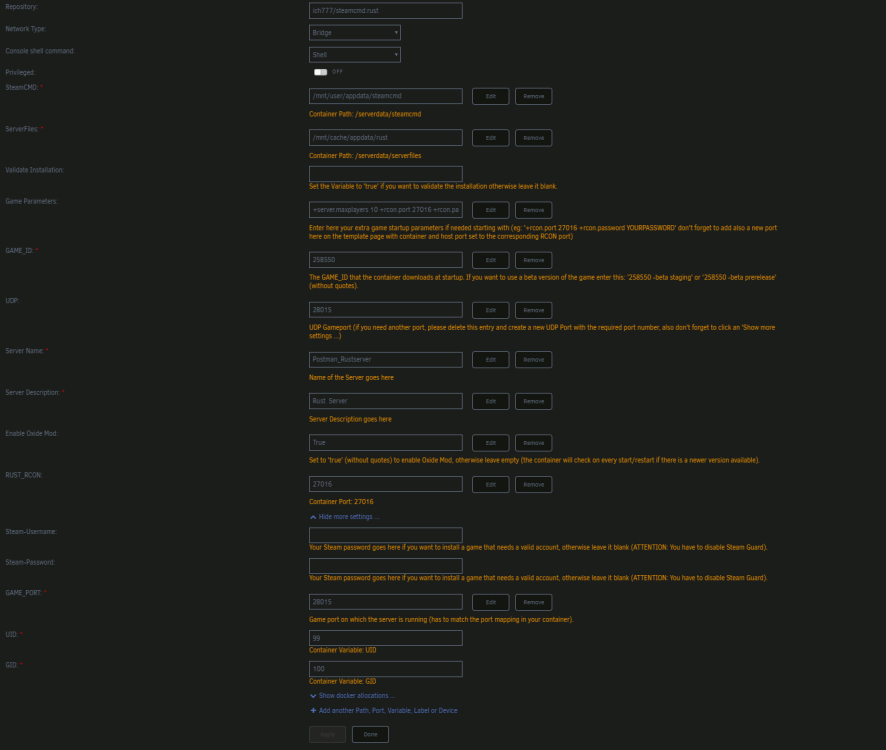Edit the Game Parameters entry

tap(490, 210)
